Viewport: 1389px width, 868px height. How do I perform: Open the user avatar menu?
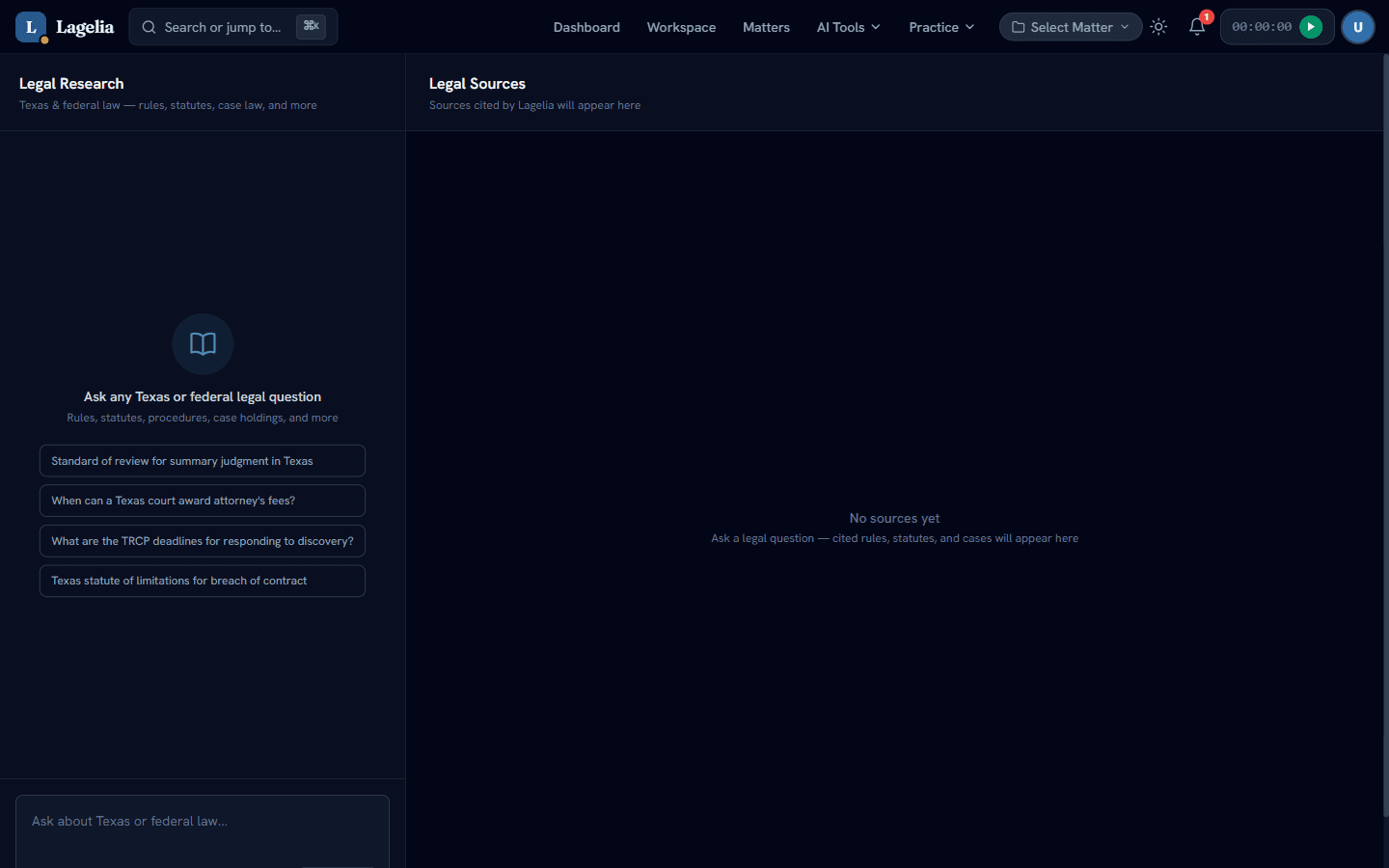pos(1357,27)
